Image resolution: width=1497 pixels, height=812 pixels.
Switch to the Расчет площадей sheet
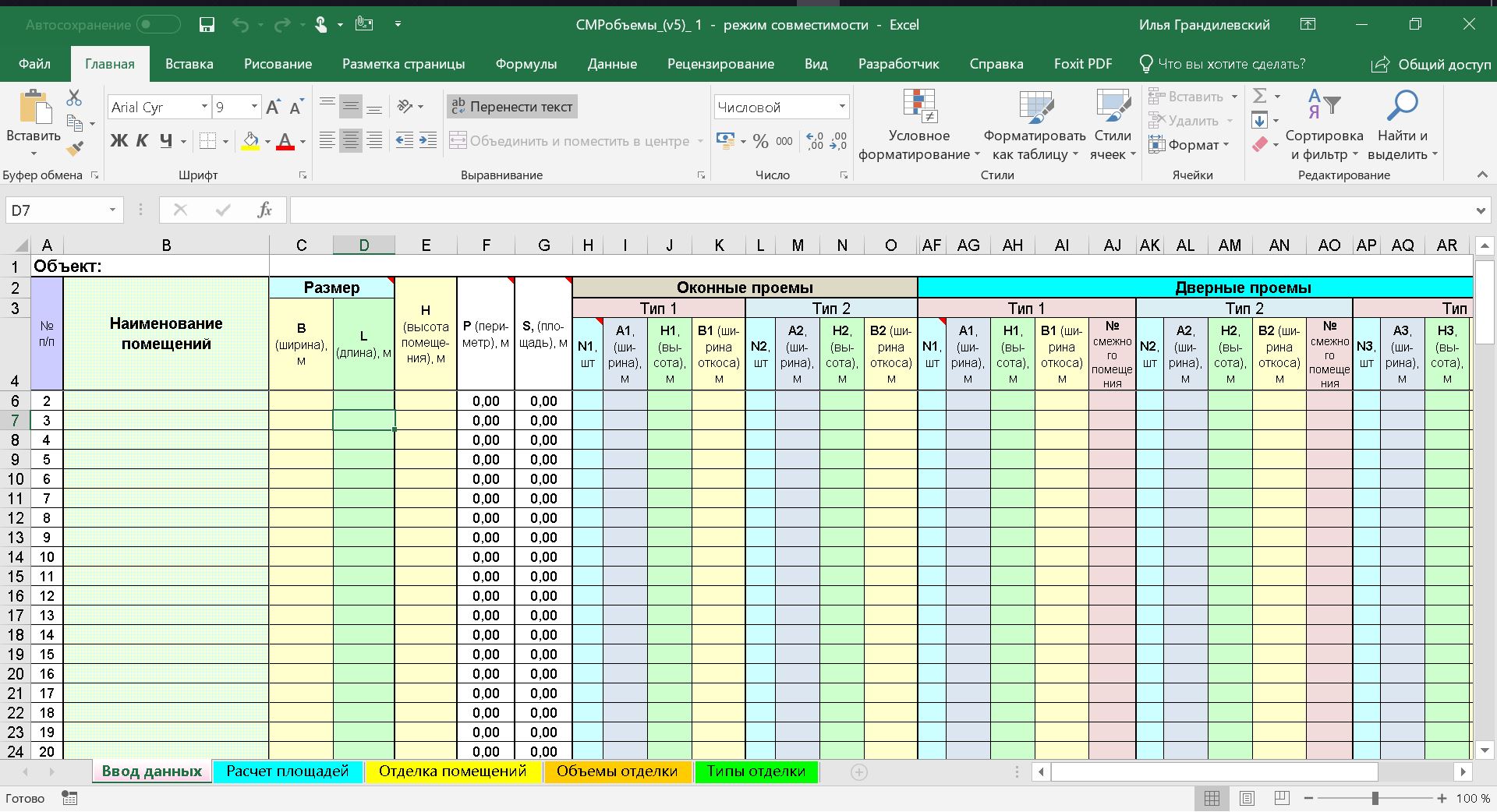287,771
